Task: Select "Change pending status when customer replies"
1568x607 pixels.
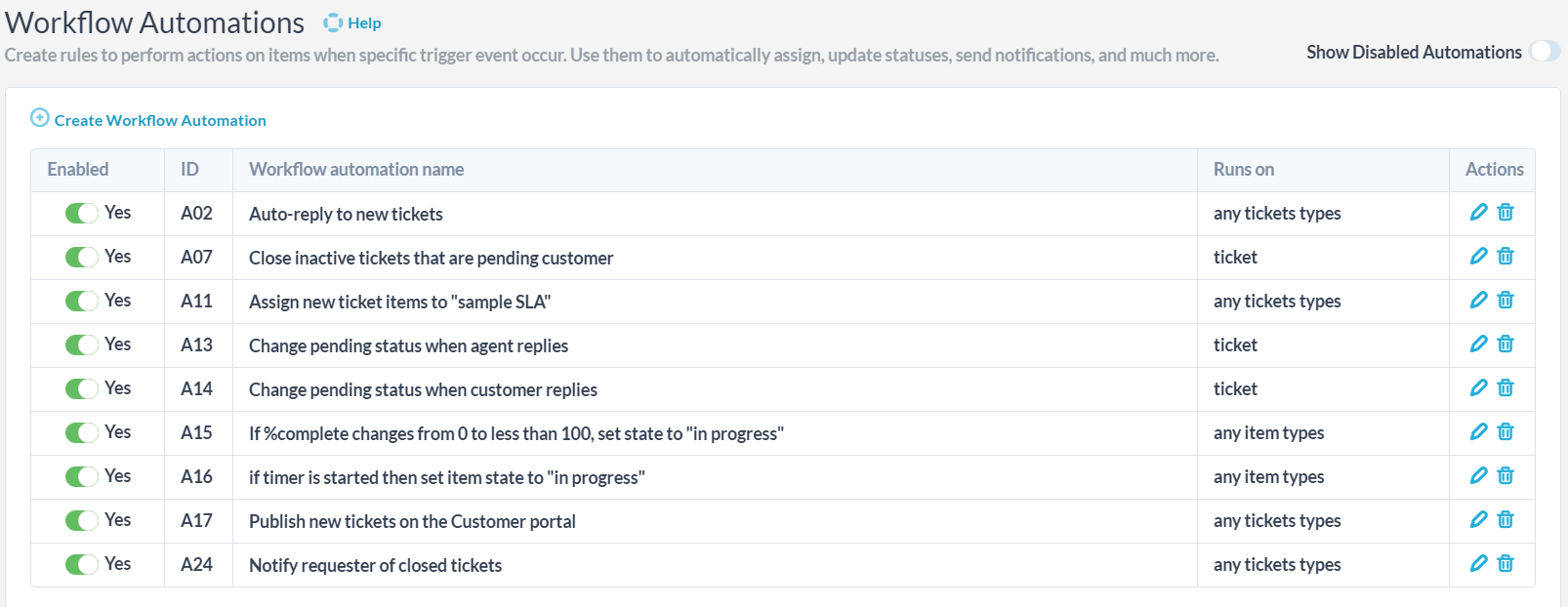Action: pyautogui.click(x=423, y=389)
